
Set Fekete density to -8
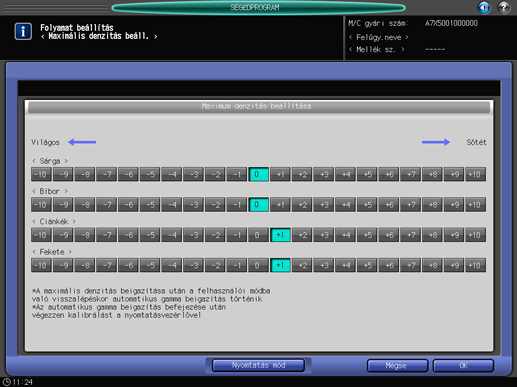point(85,265)
